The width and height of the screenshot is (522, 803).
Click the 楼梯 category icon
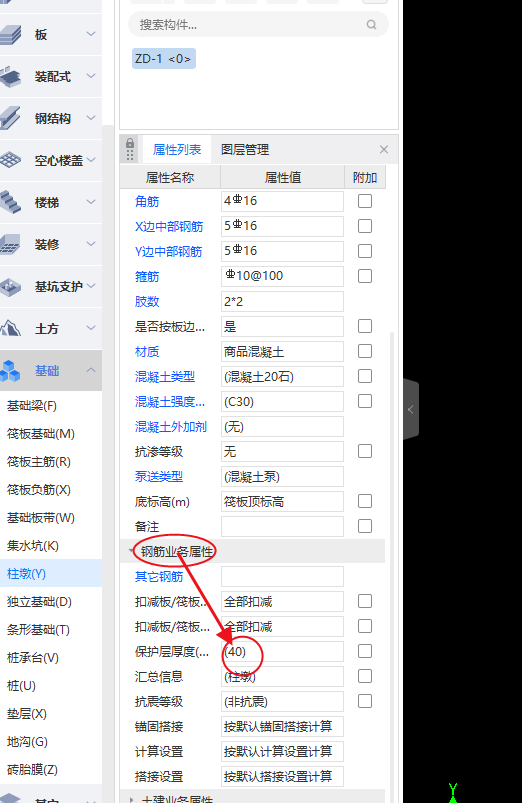pos(11,202)
